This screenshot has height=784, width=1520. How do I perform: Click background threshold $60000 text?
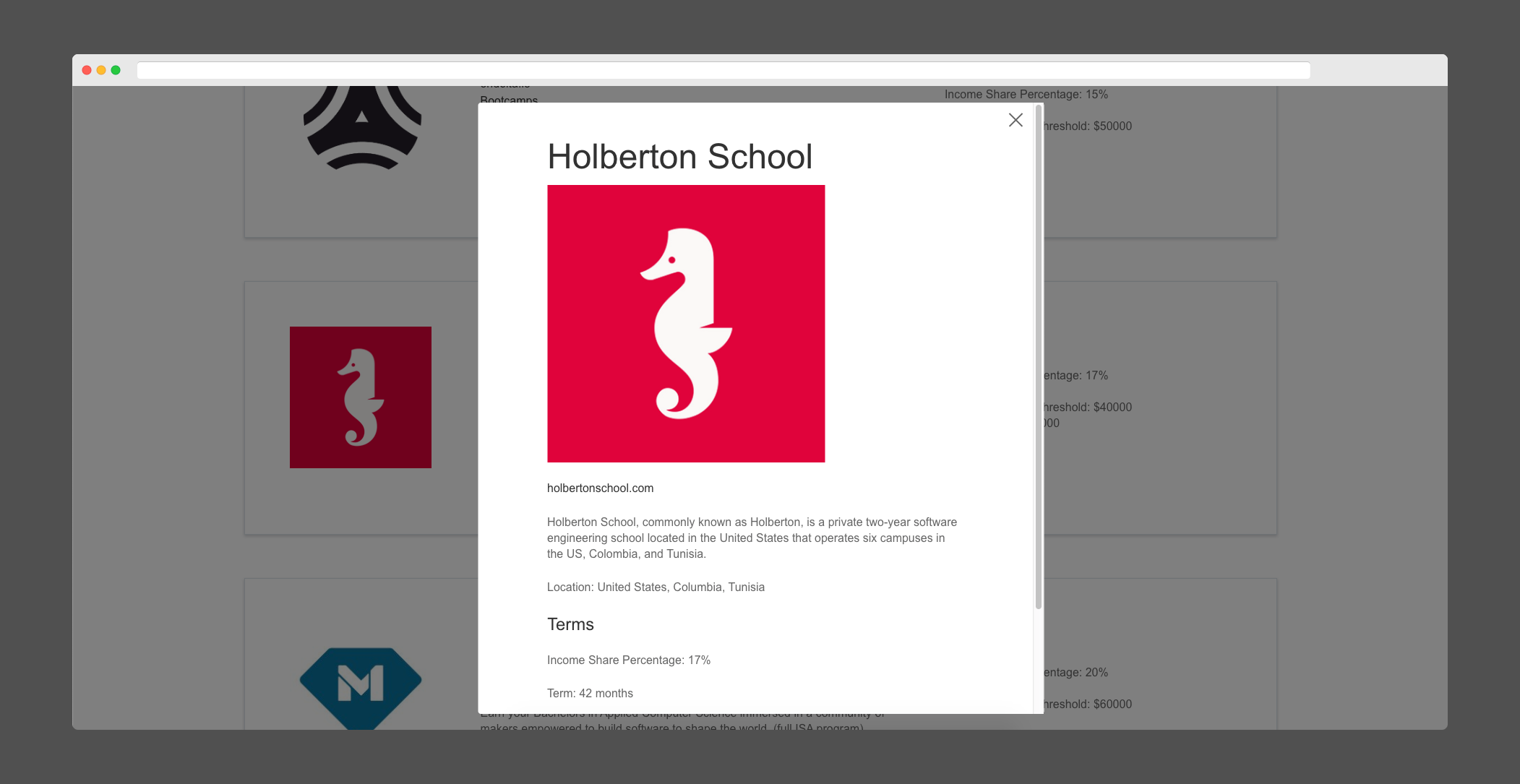1088,704
